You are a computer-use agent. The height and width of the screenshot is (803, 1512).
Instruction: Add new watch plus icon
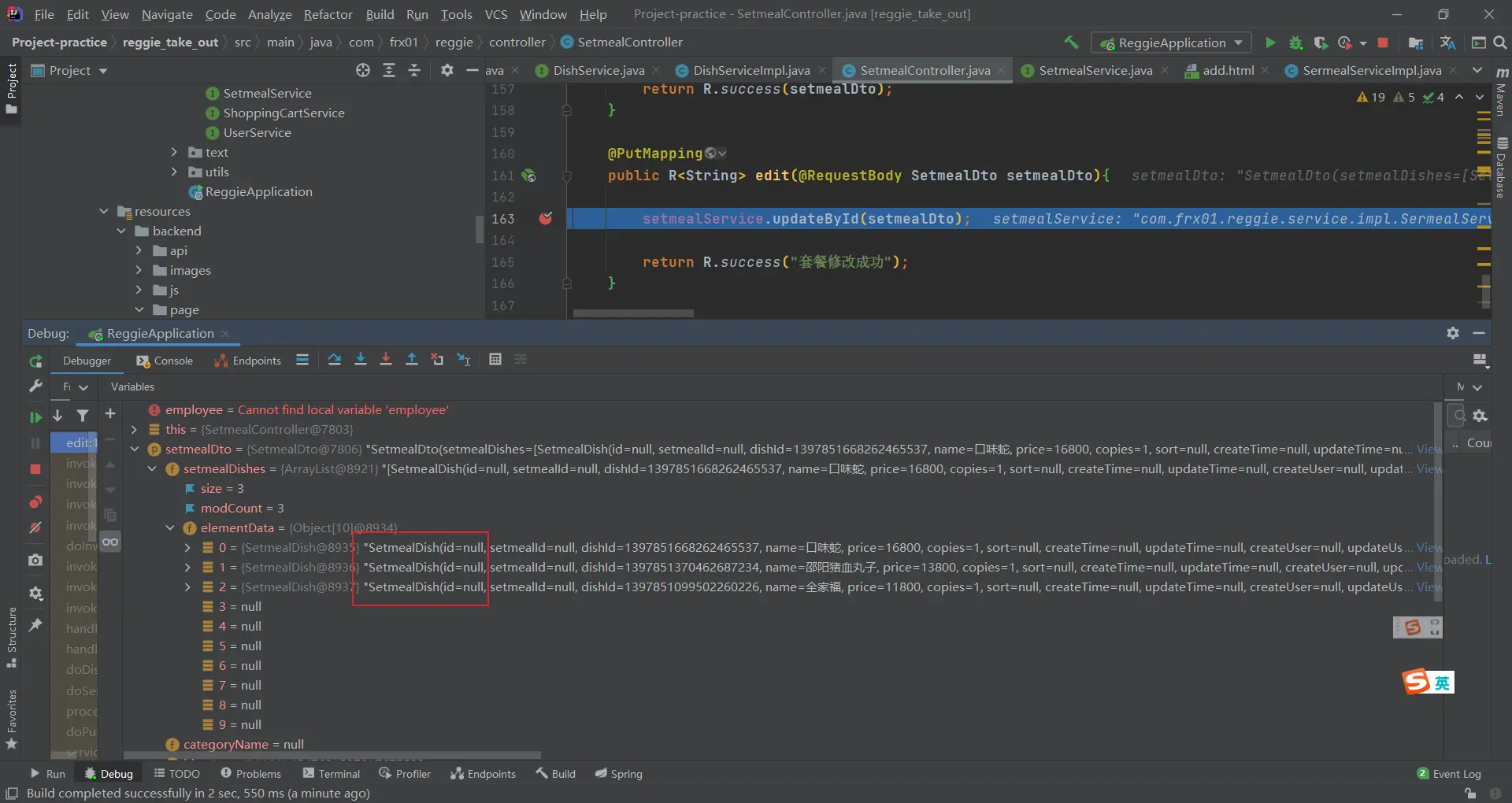point(110,414)
